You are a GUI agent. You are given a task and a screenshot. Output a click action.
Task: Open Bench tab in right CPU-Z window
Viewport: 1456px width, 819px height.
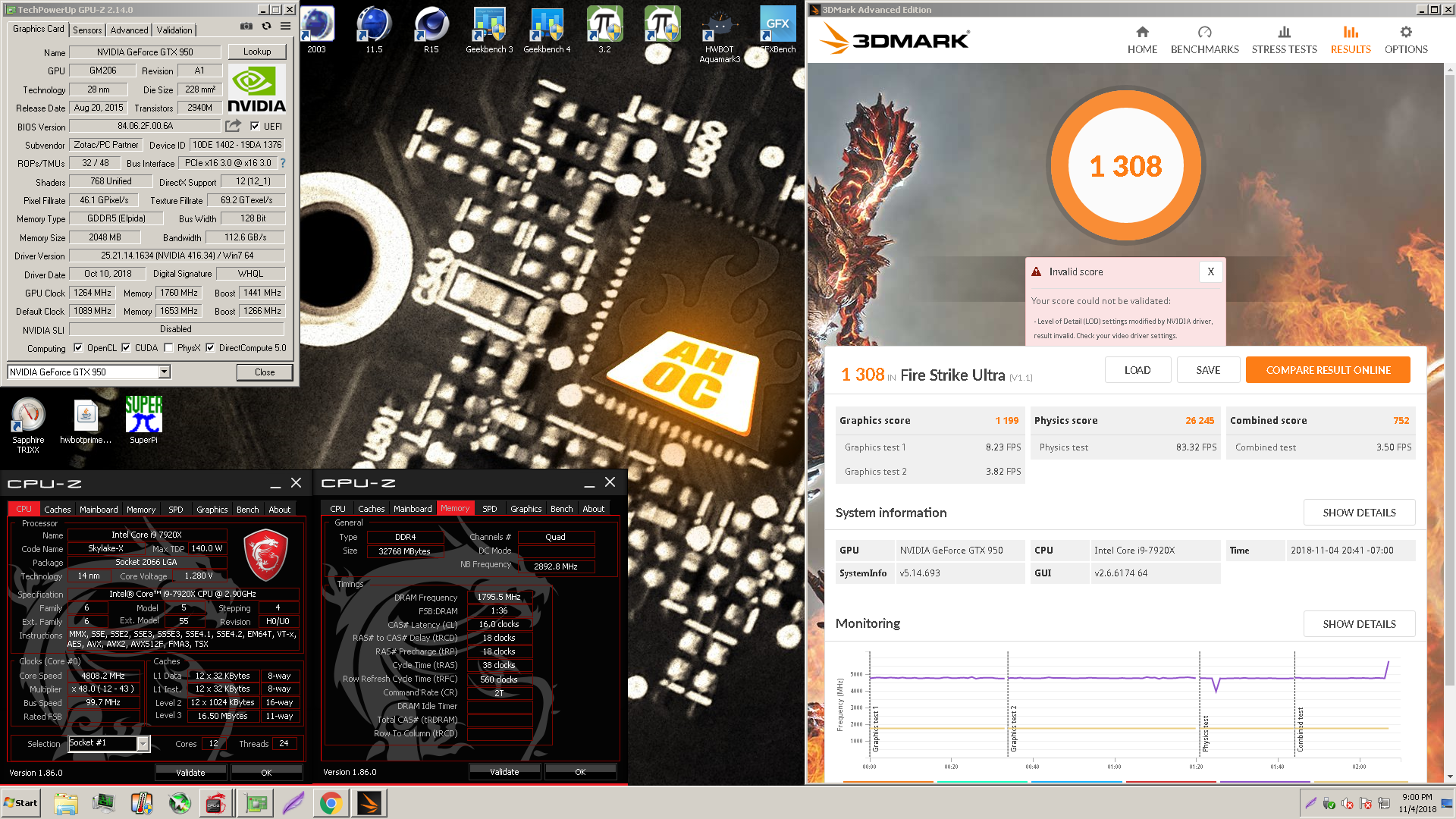pos(562,509)
